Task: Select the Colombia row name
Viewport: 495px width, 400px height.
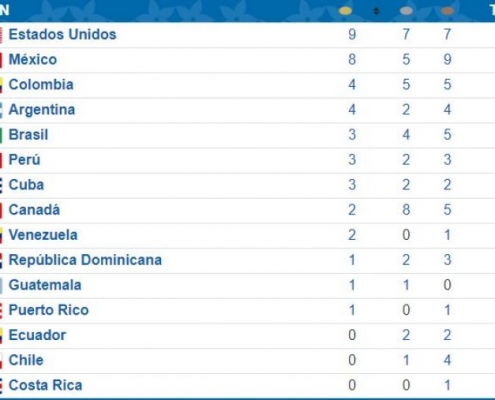Action: click(41, 84)
